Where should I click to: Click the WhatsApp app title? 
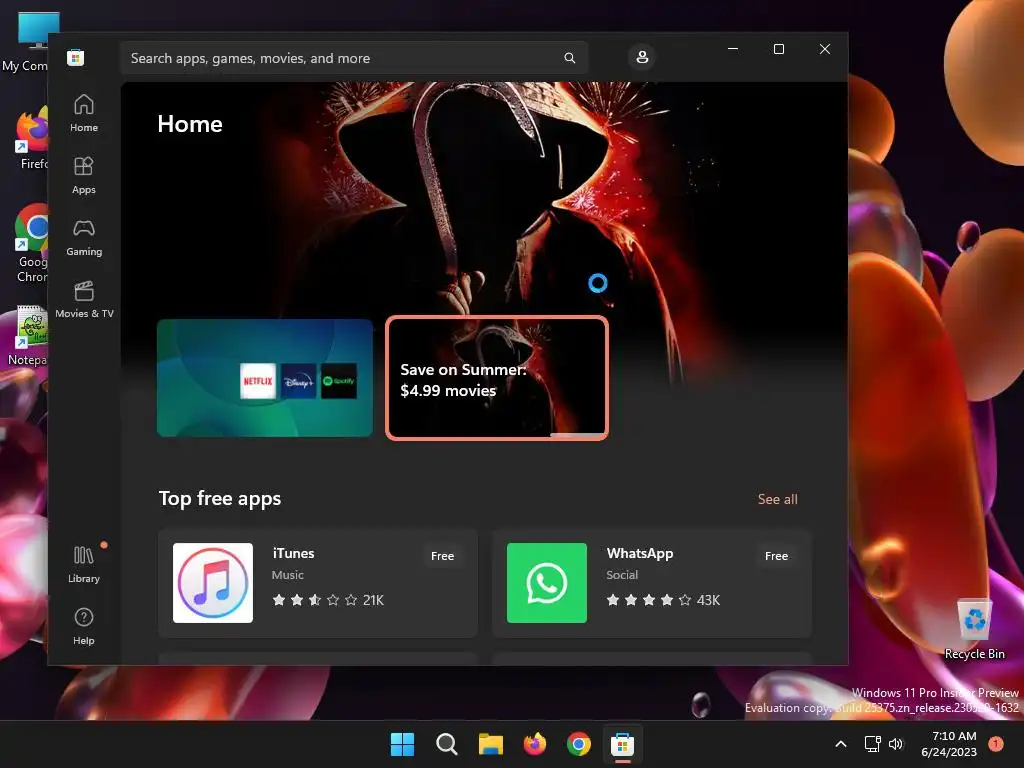(639, 553)
